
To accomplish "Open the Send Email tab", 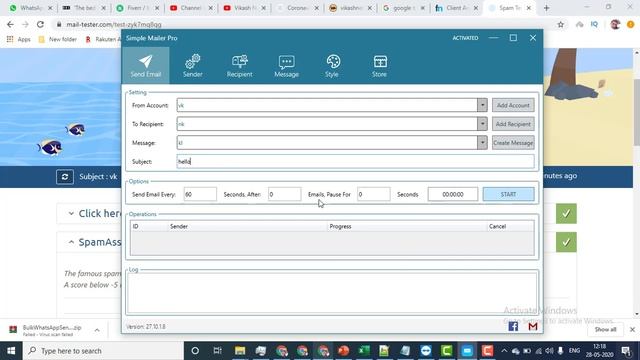I will pyautogui.click(x=146, y=65).
